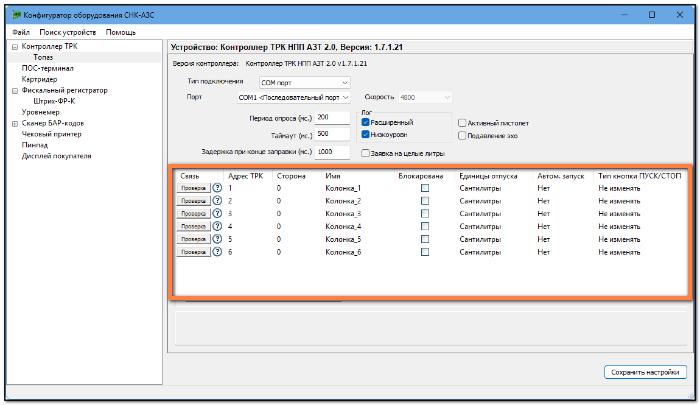Click the help icon in Колонка_2 row
Viewport: 700px width, 405px height.
[x=217, y=200]
